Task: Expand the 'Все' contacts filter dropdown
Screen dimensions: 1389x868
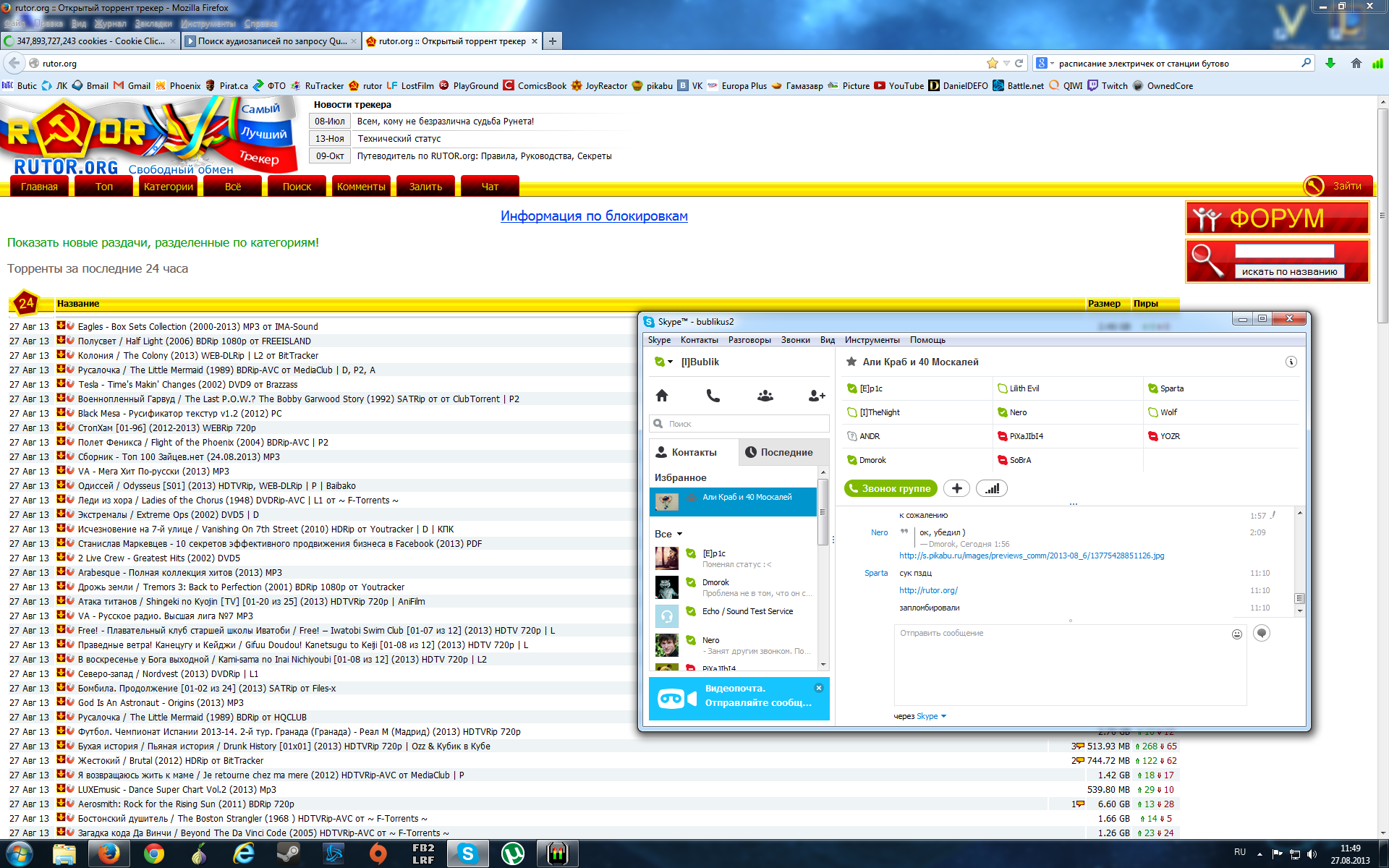Action: tap(679, 535)
